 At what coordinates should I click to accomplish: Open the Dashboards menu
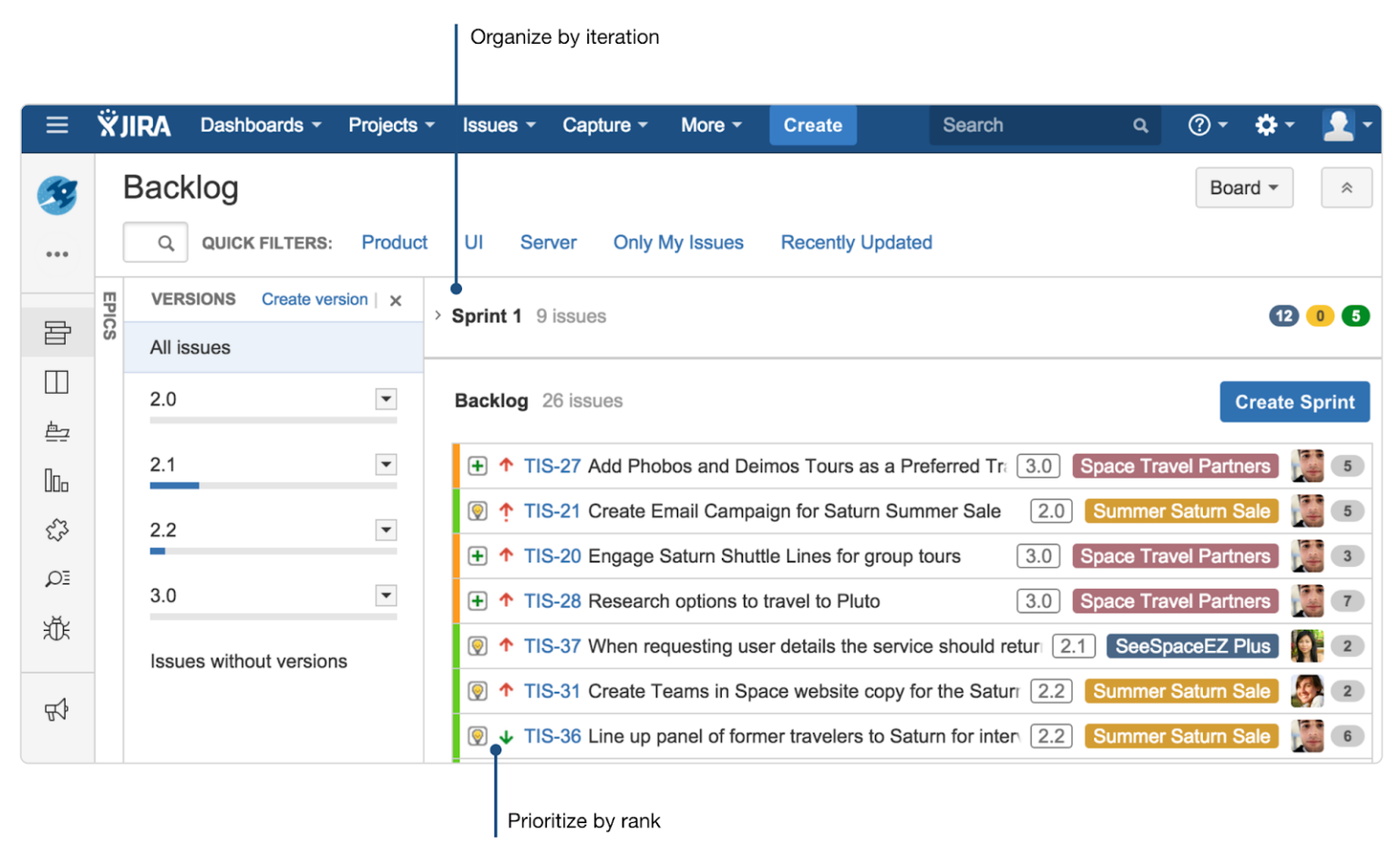[x=260, y=125]
